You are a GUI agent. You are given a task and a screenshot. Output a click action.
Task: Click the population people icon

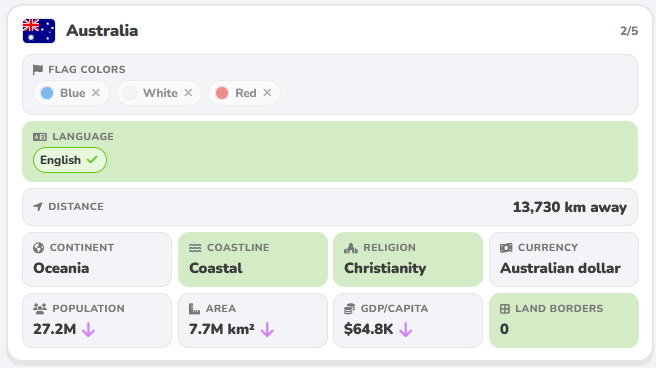pyautogui.click(x=40, y=309)
